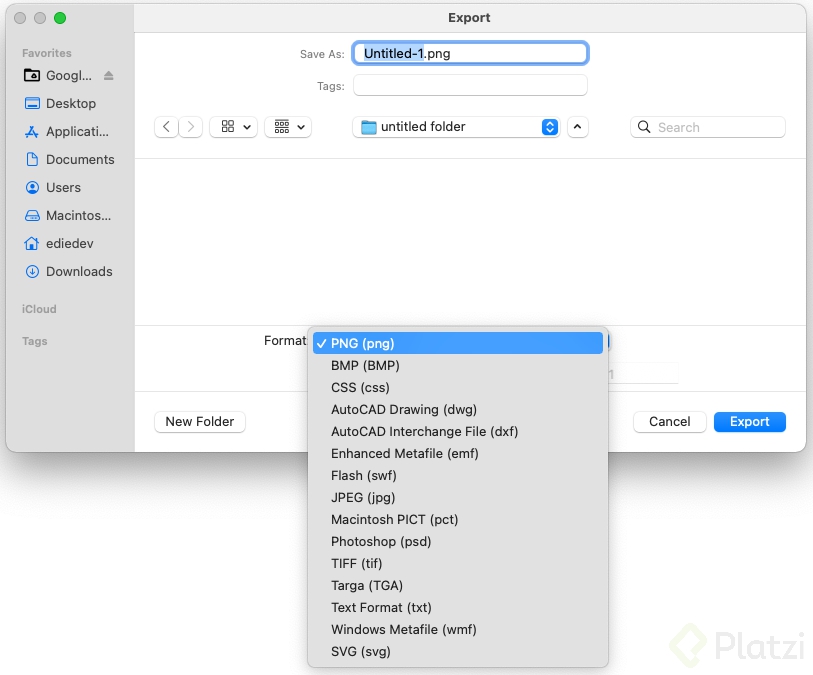The width and height of the screenshot is (813, 675).
Task: Click the Tags sidebar heading
Action: click(x=35, y=341)
